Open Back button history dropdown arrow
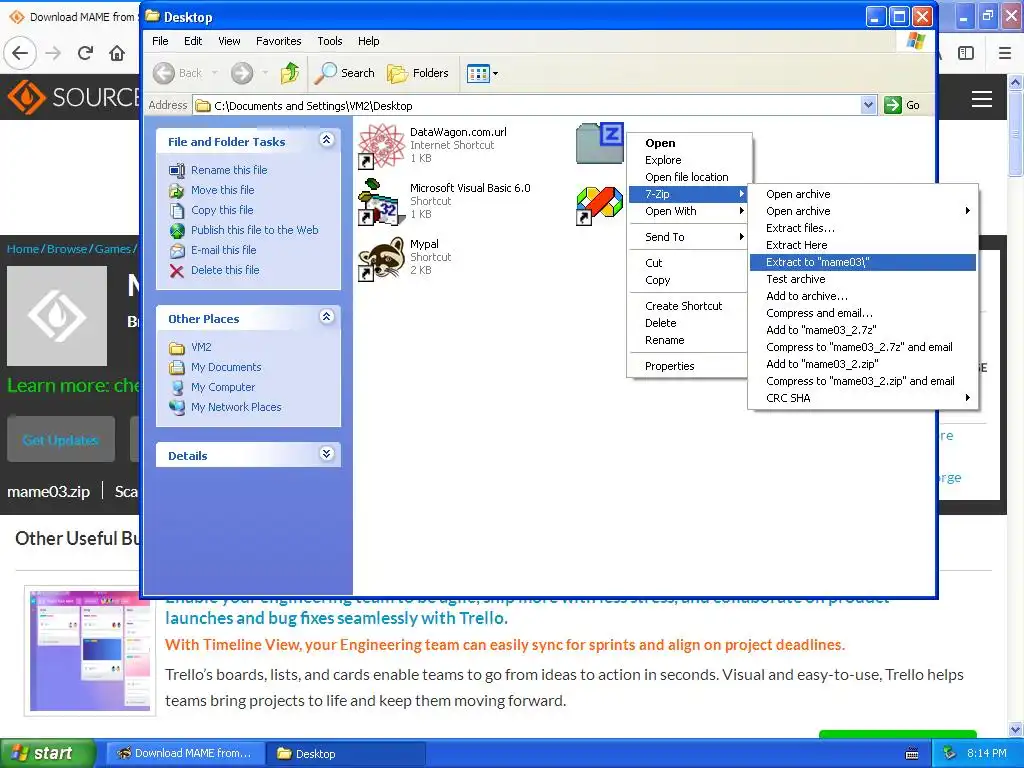 214,73
